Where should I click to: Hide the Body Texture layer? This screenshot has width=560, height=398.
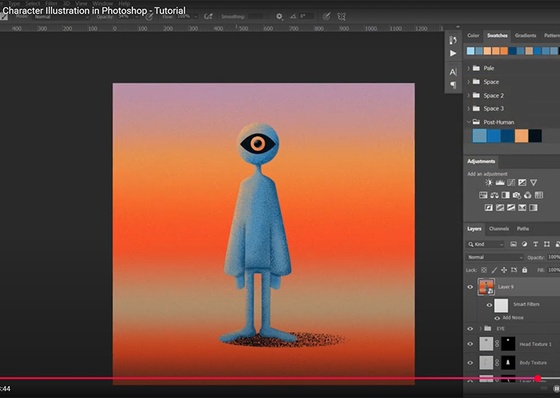point(470,363)
